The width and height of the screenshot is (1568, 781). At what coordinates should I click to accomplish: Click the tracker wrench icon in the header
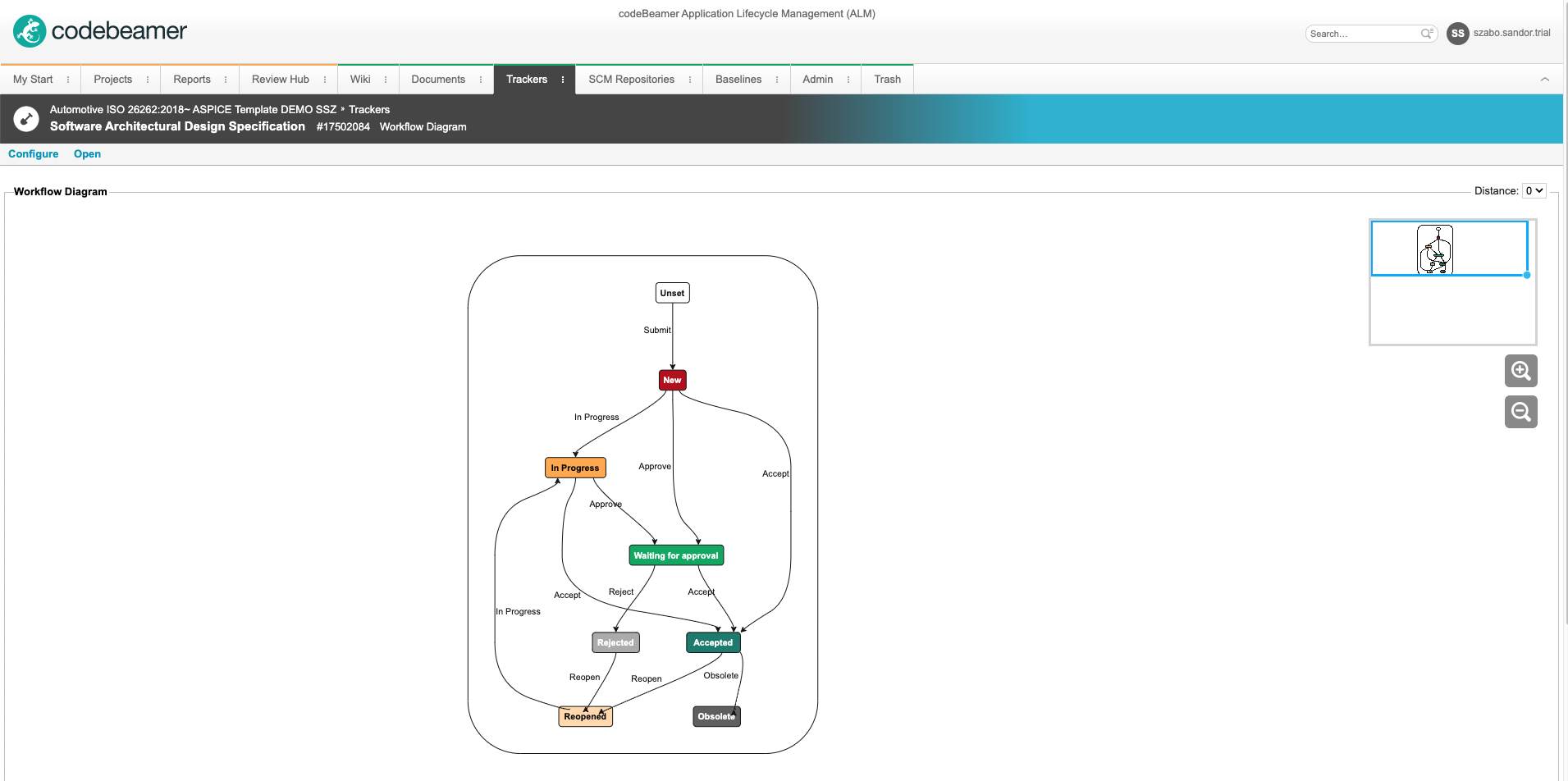point(26,119)
